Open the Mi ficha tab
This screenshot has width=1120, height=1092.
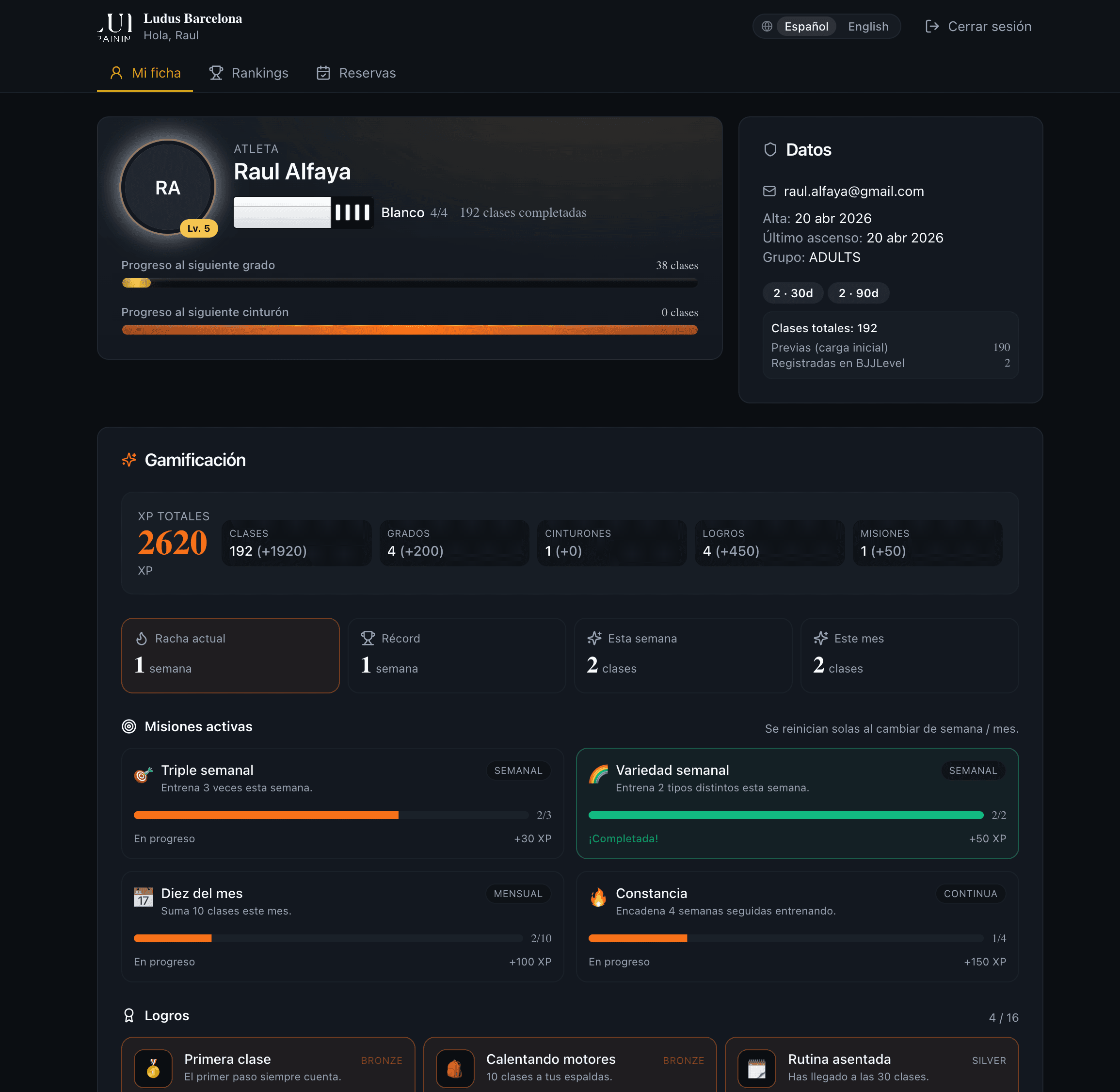[x=144, y=73]
